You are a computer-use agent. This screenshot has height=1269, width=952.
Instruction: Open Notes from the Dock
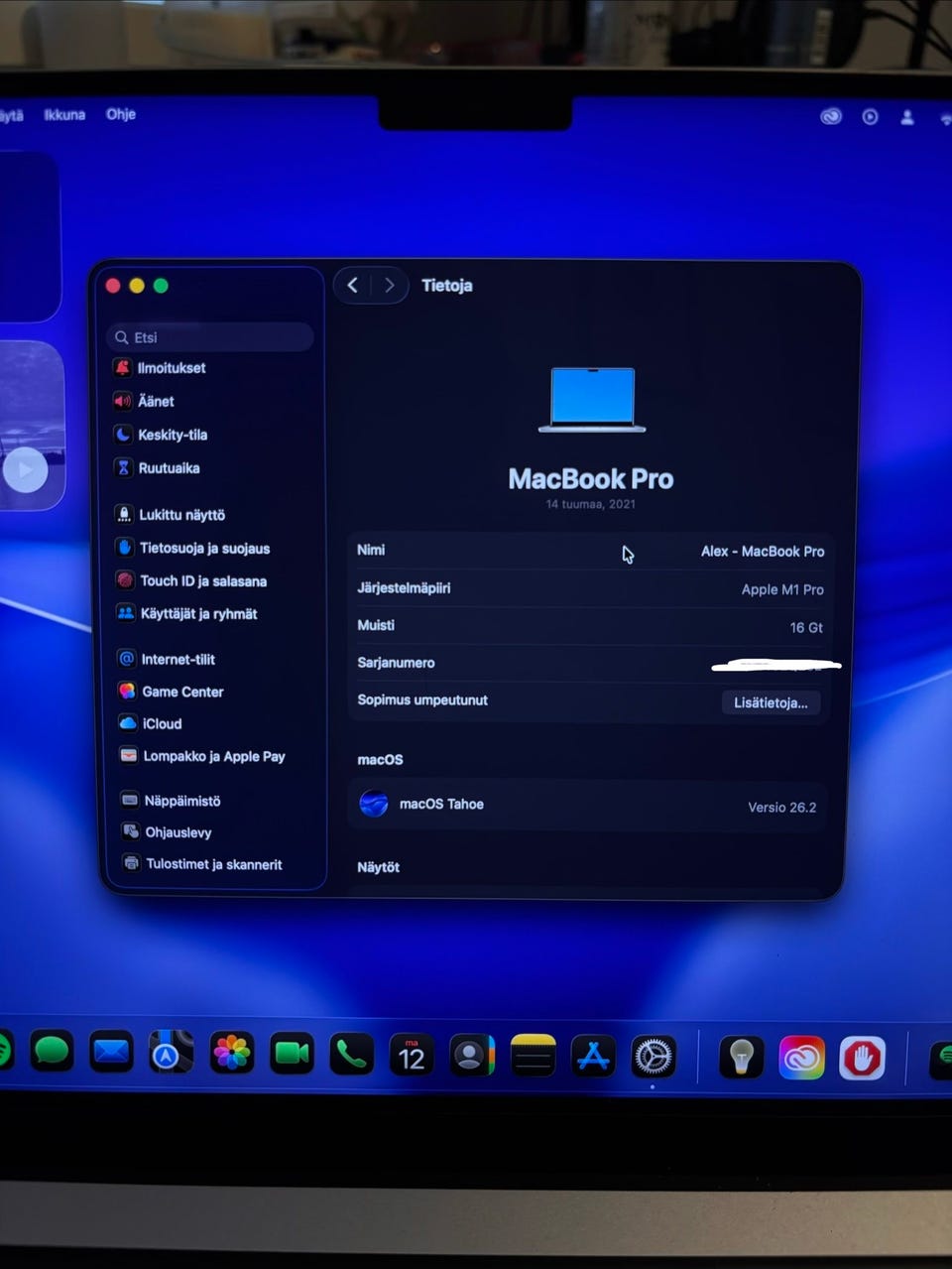(533, 1057)
